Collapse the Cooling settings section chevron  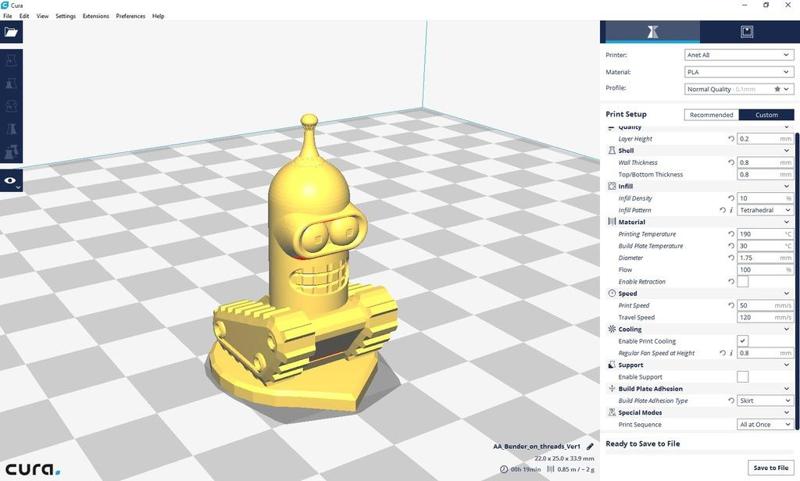coord(786,329)
